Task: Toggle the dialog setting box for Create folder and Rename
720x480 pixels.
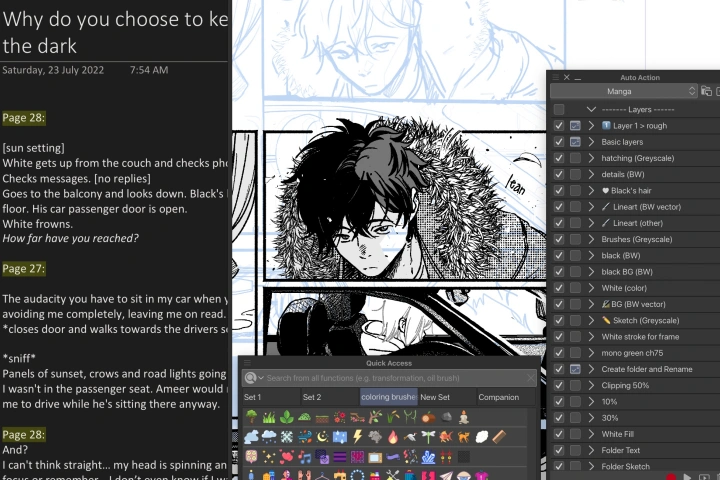Action: (575, 369)
